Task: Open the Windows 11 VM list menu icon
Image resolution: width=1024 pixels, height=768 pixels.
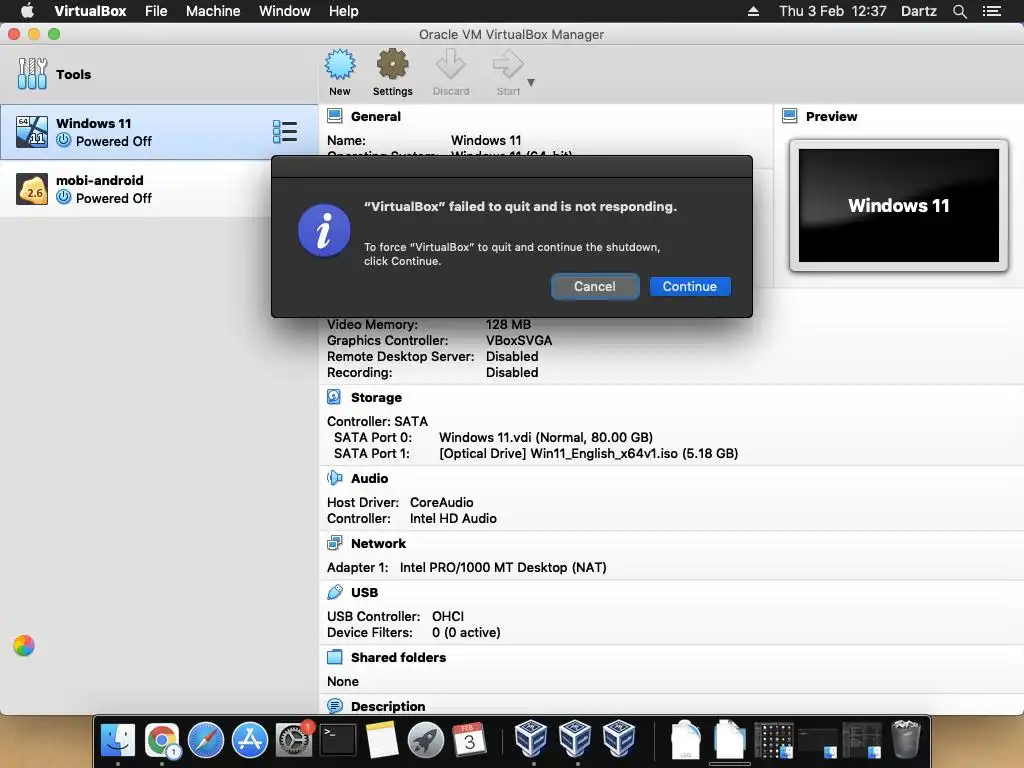Action: click(x=285, y=131)
